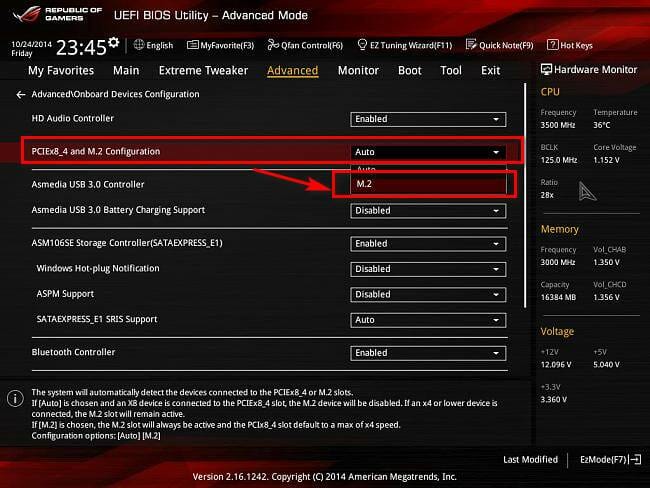Click the settings gear beside the clock
The width and height of the screenshot is (650, 488).
pyautogui.click(x=113, y=42)
